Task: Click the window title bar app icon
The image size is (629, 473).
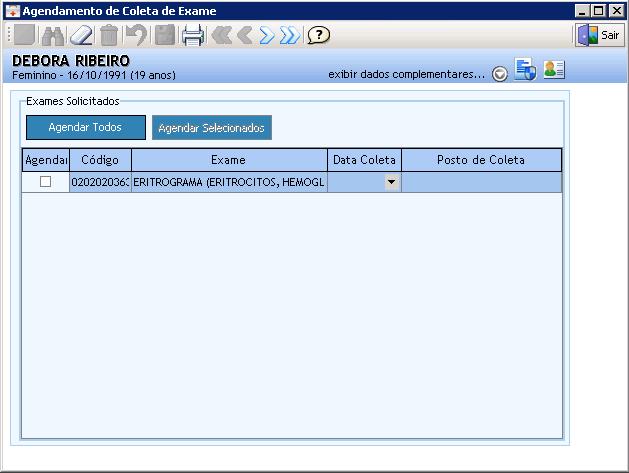Action: coord(13,11)
